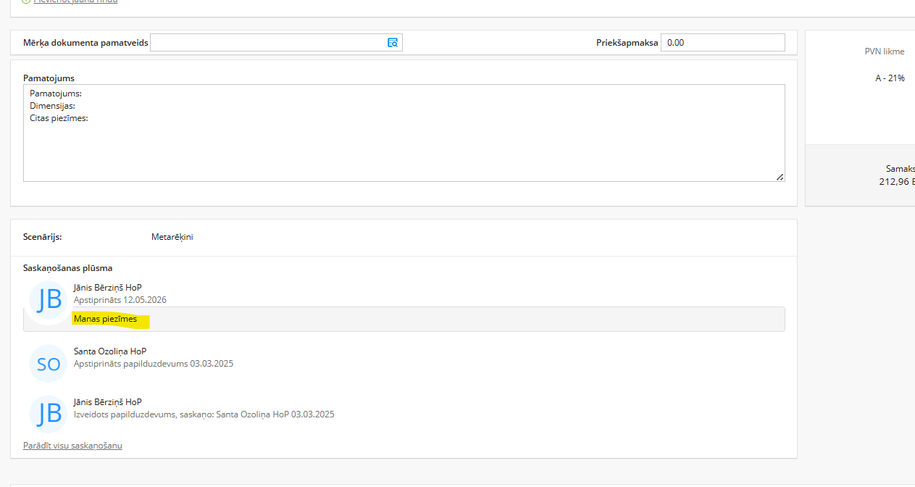Viewport: 915px width, 487px height.
Task: Click the Saskaņošanas plūsma heading
Action: coord(68,268)
